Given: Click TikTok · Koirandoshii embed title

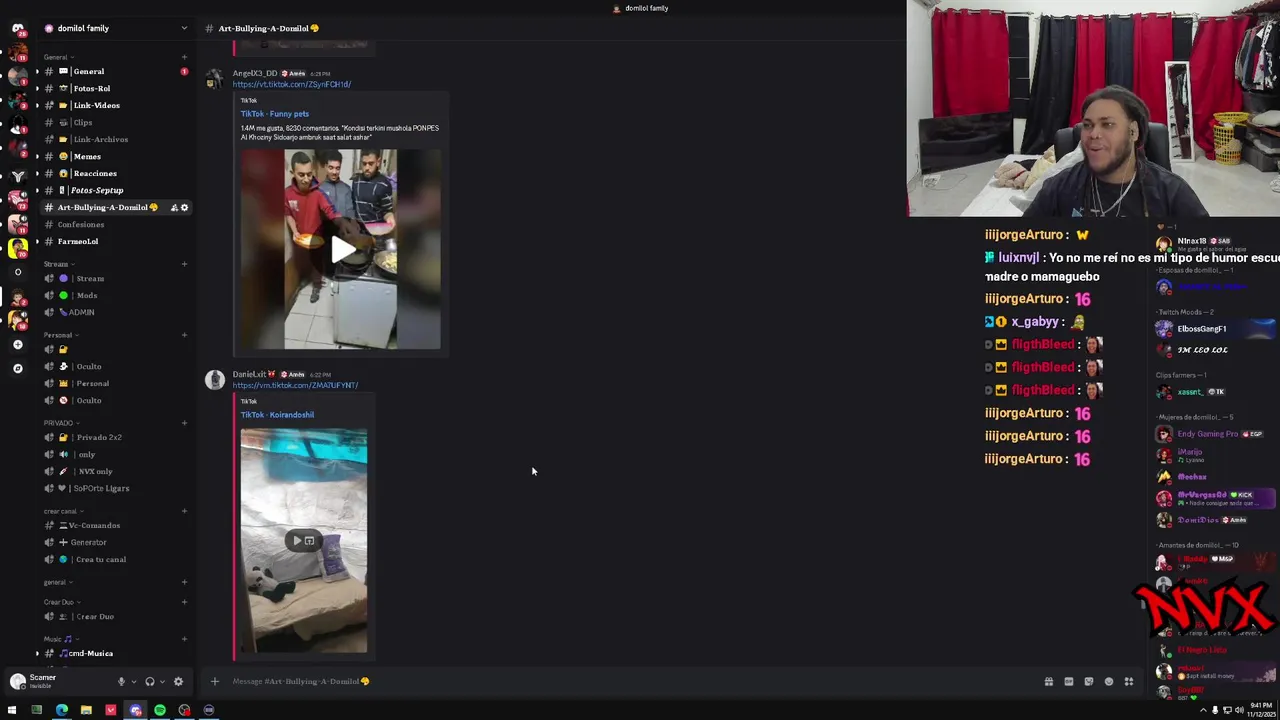Looking at the screenshot, I should [277, 415].
